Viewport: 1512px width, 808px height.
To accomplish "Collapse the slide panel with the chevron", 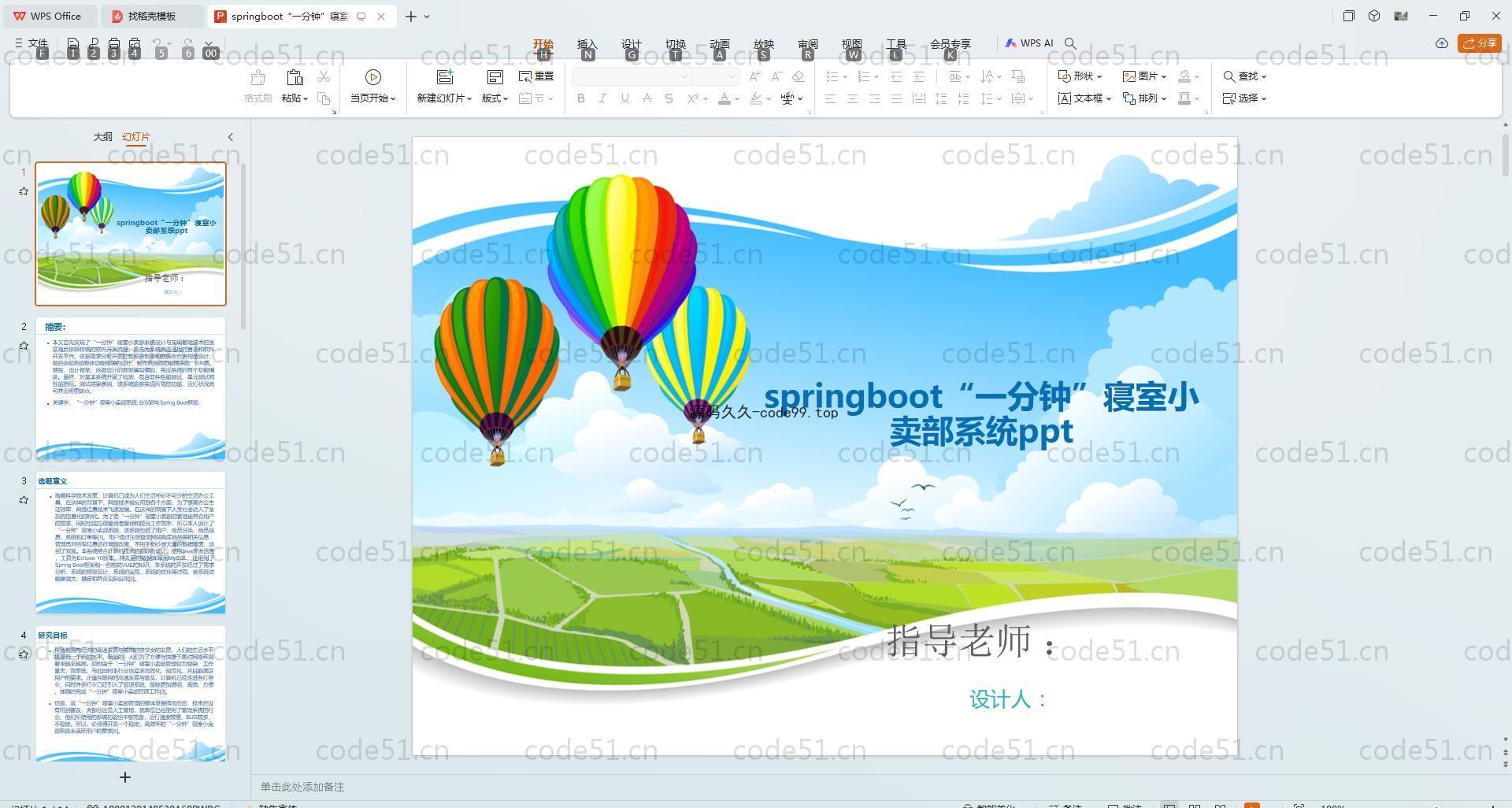I will click(231, 137).
